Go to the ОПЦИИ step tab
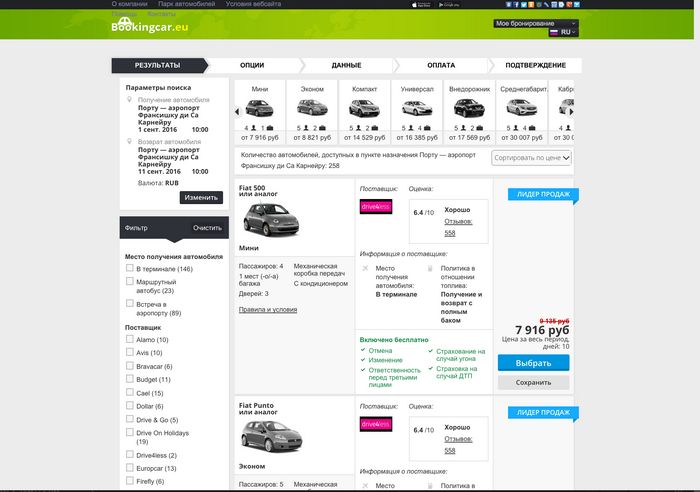 252,65
